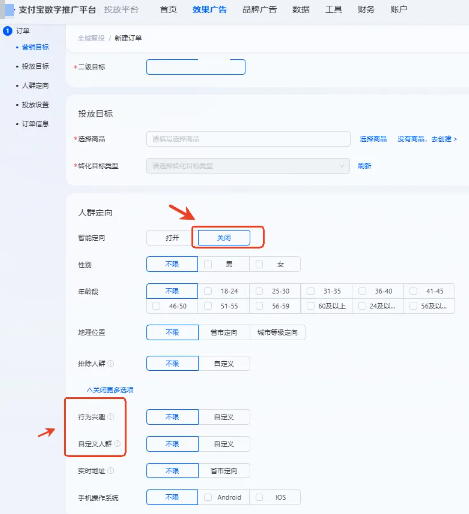Viewport: 469px width, 514px height.
Task: Open the 转化目标类型 dropdown
Action: point(248,166)
